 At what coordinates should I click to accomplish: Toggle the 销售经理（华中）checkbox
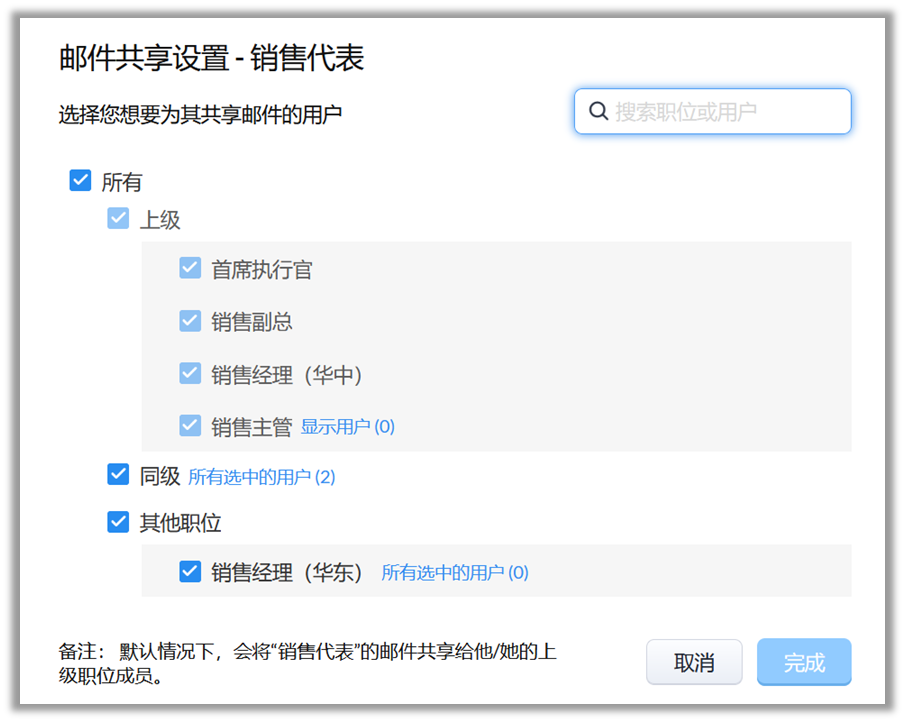click(190, 374)
